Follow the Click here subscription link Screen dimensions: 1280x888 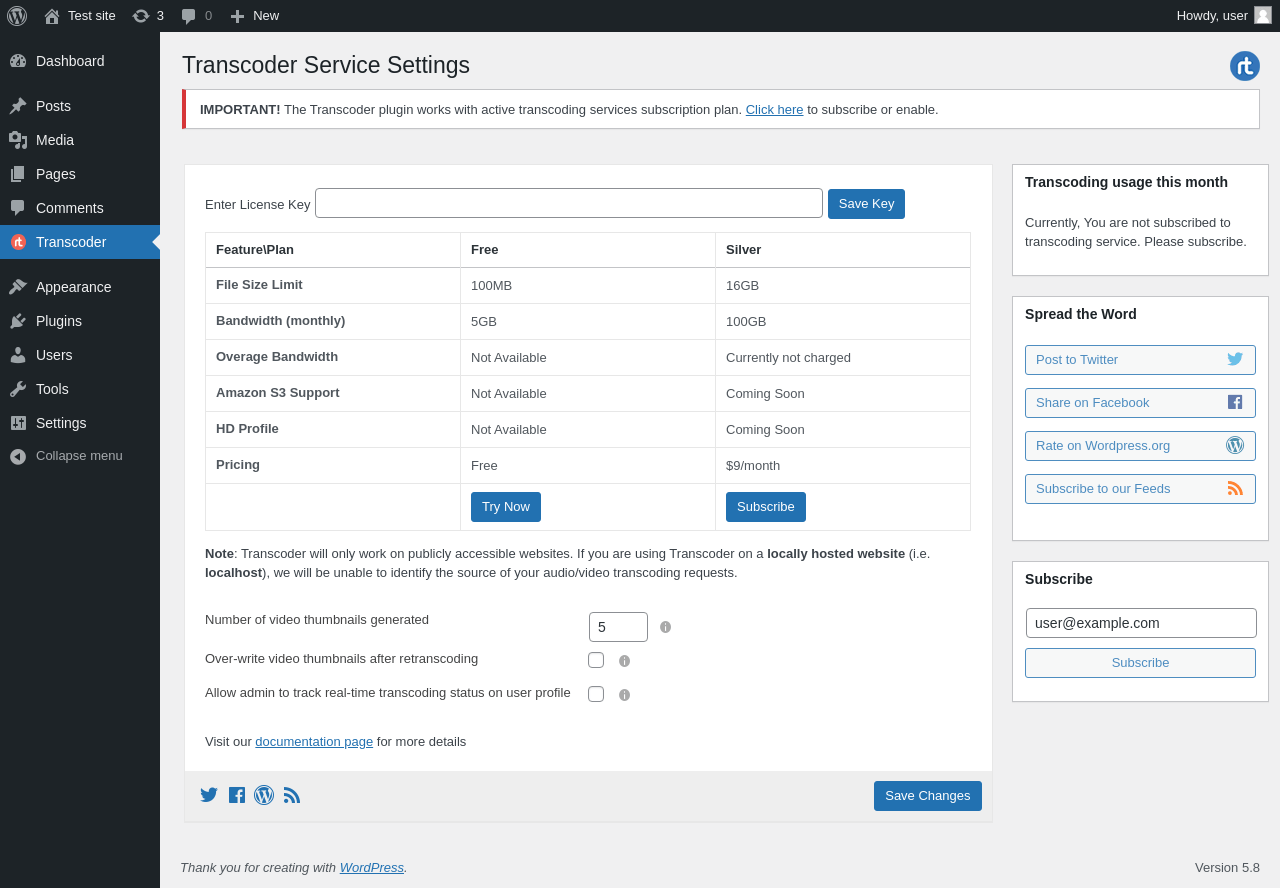pos(774,110)
